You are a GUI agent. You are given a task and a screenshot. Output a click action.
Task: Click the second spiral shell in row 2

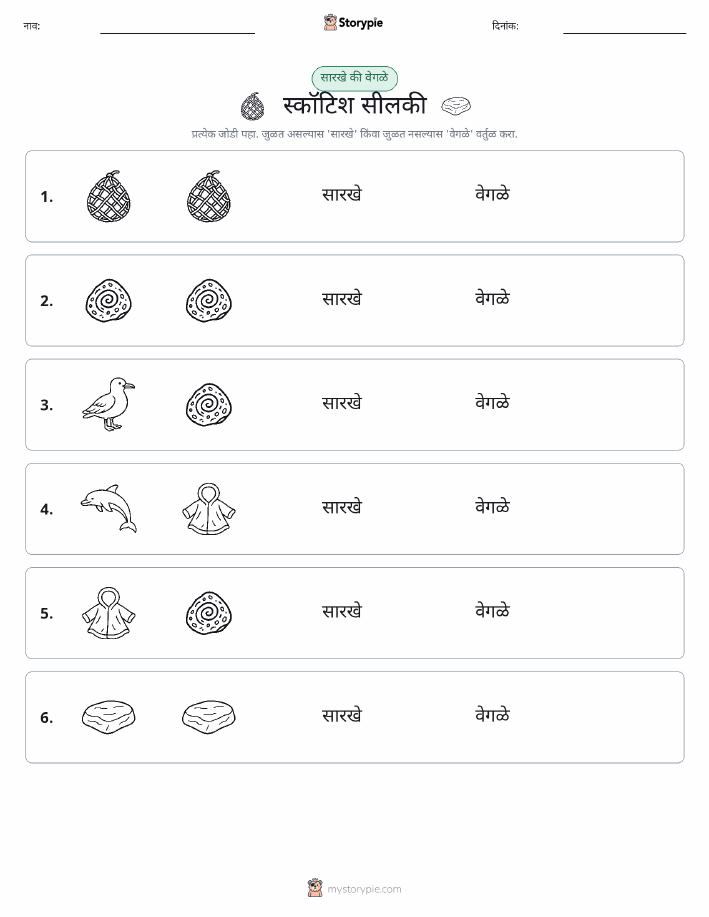pos(209,301)
